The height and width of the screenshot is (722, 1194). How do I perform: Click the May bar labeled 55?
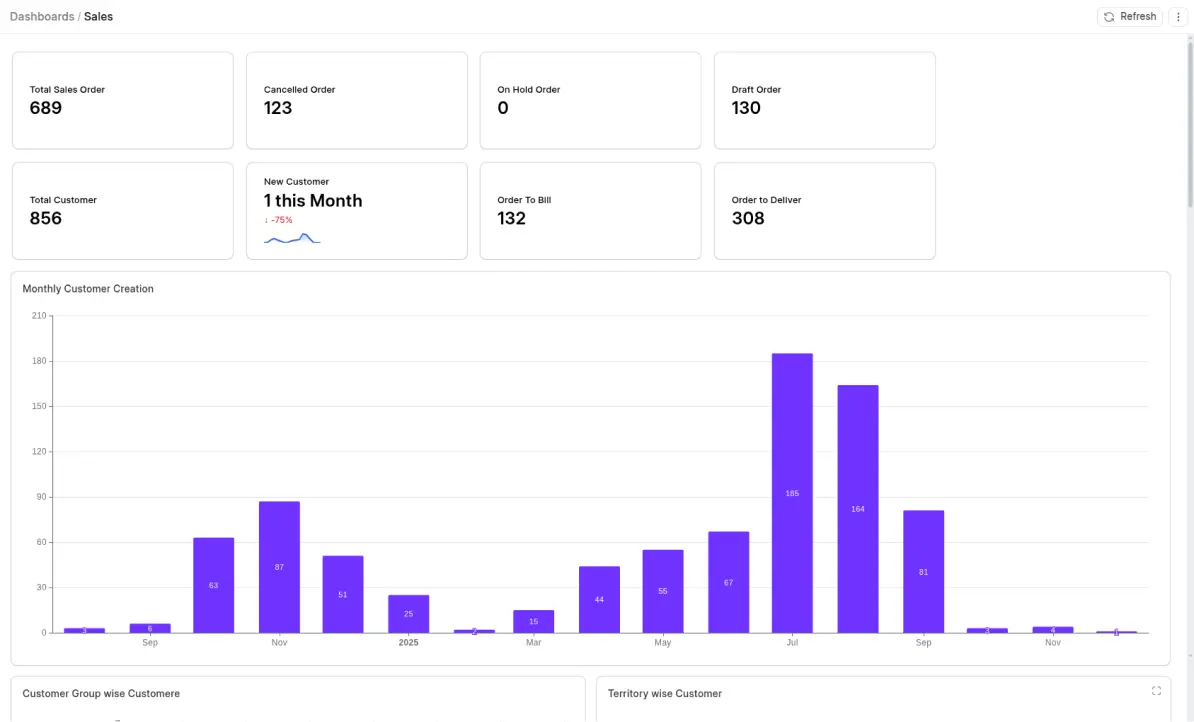[x=663, y=590]
